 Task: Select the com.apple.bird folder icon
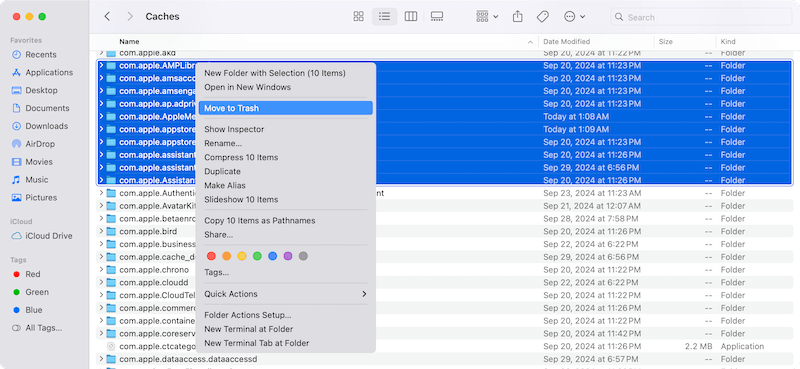pyautogui.click(x=111, y=231)
